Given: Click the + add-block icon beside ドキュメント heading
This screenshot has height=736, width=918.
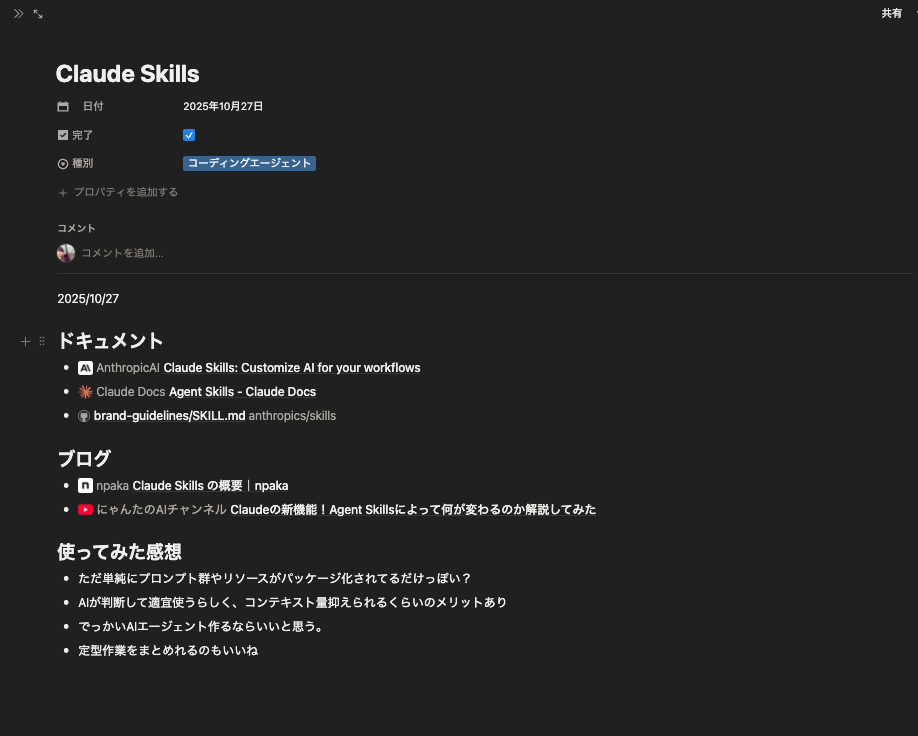Looking at the screenshot, I should pos(25,341).
